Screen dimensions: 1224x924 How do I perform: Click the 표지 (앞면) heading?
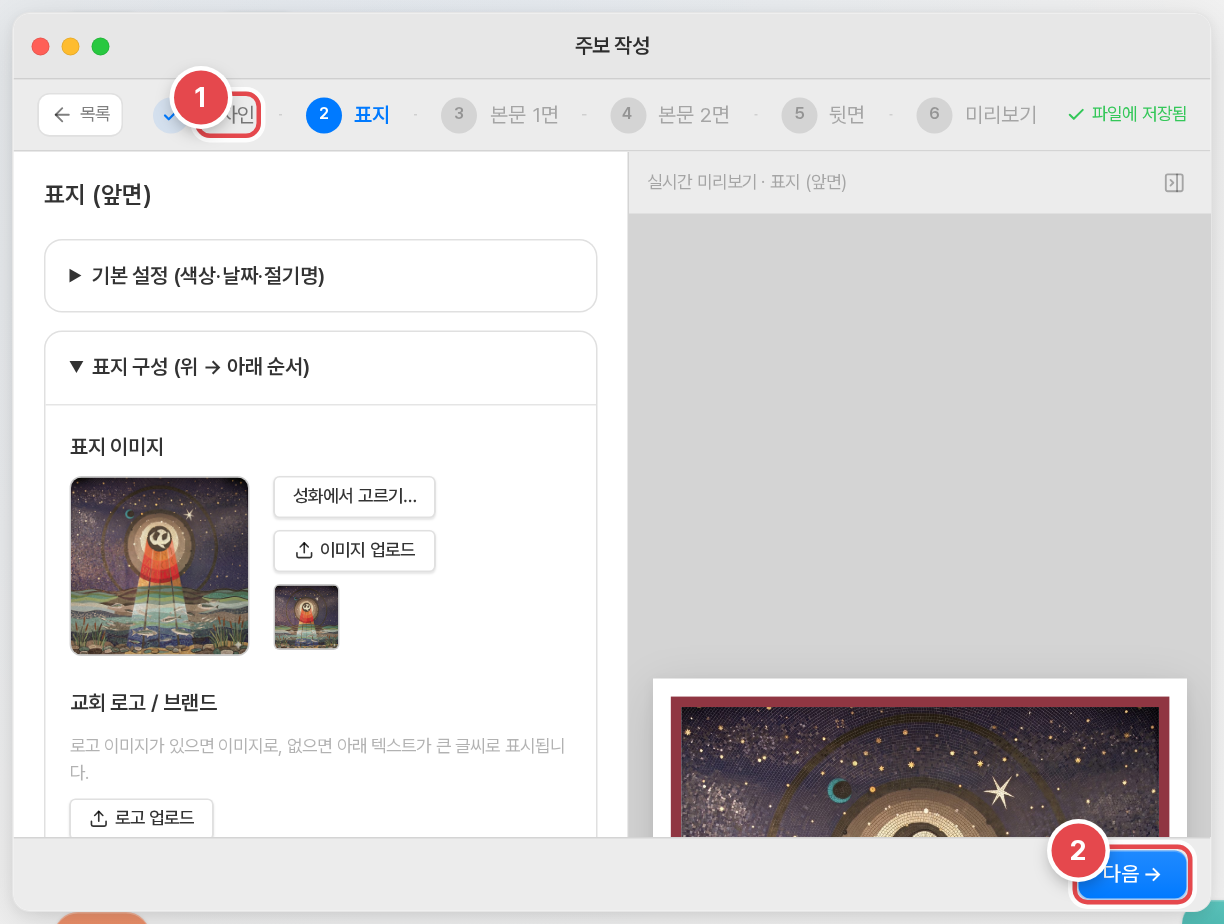(97, 195)
